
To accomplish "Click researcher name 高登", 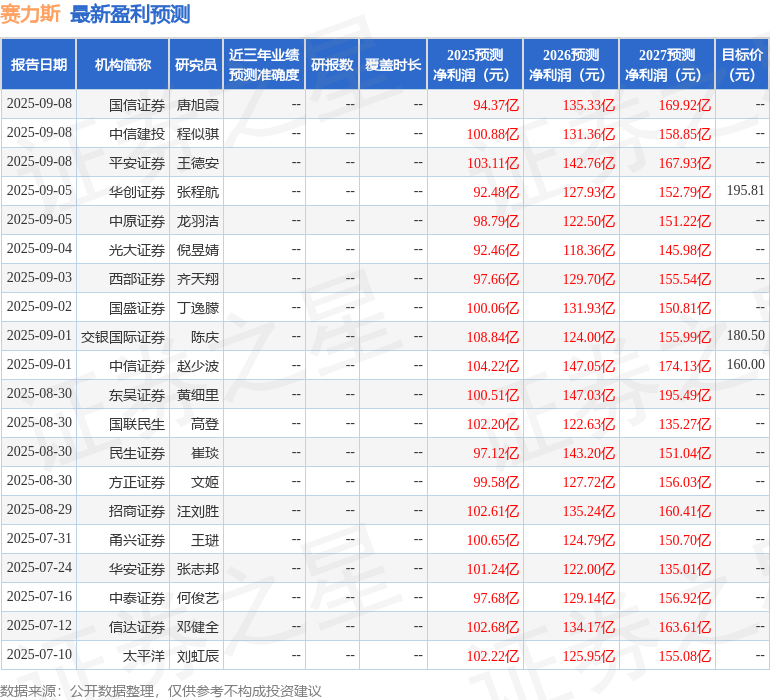I will tap(205, 424).
